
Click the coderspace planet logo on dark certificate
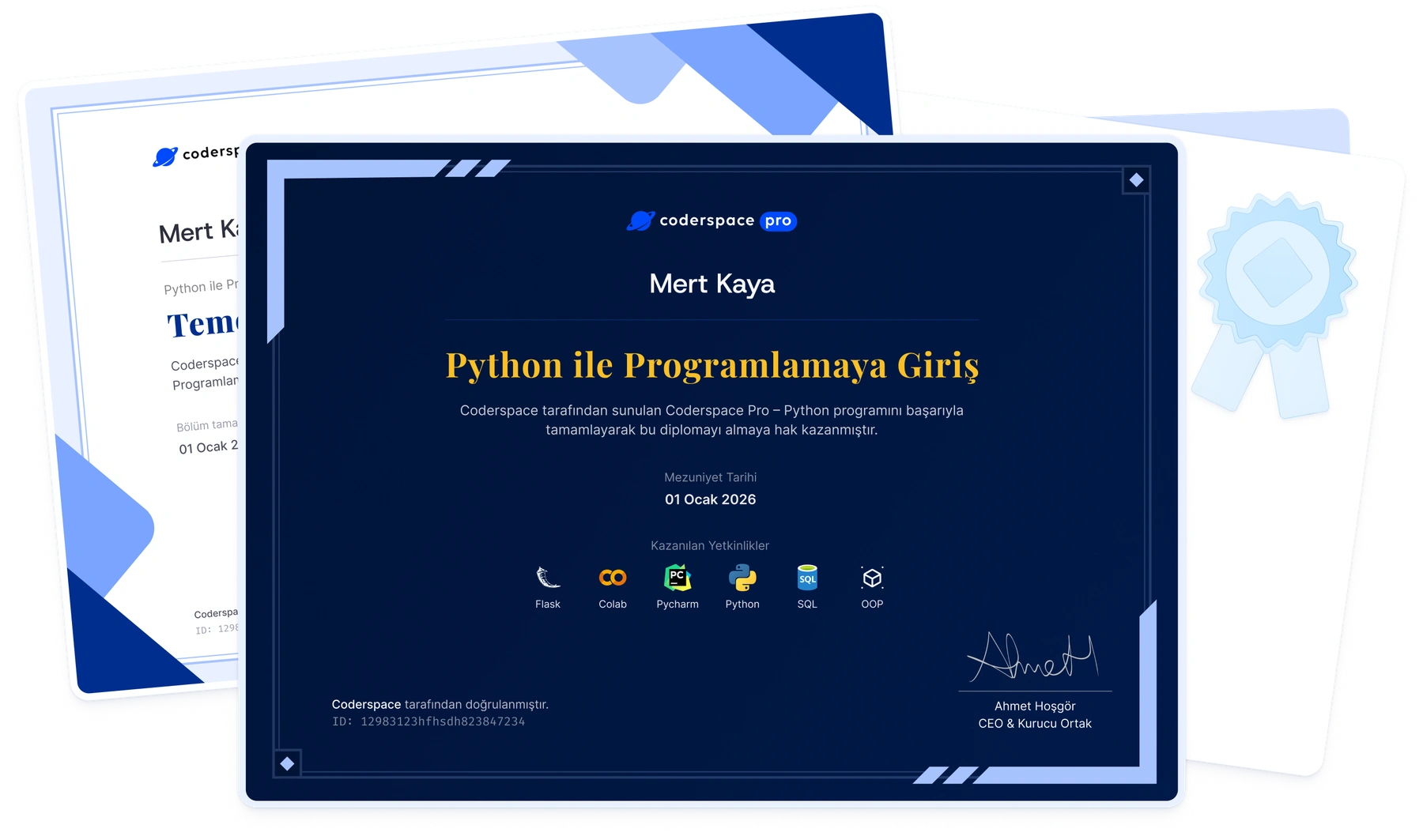click(641, 220)
